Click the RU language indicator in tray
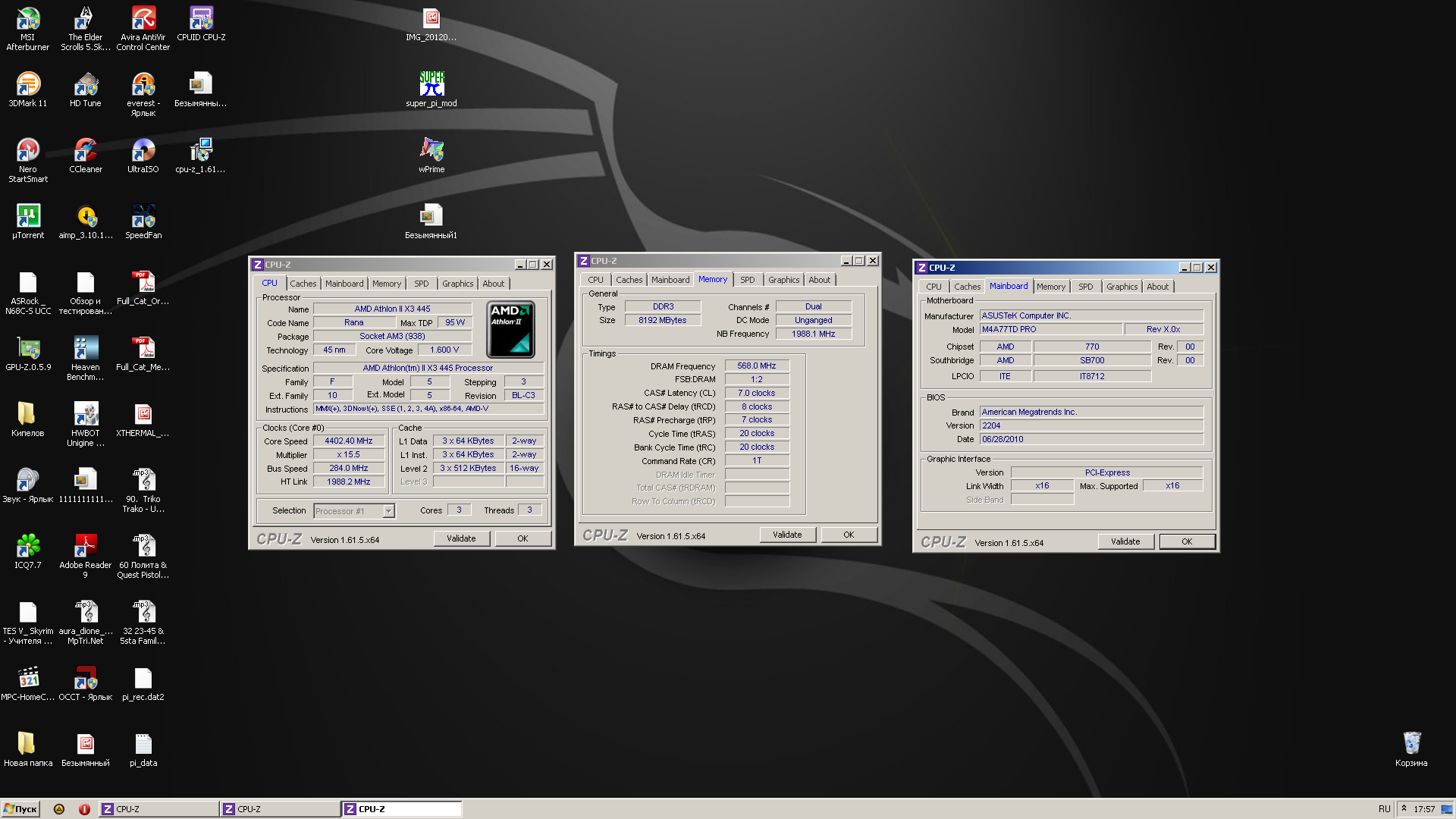The width and height of the screenshot is (1456, 819). click(x=1384, y=809)
